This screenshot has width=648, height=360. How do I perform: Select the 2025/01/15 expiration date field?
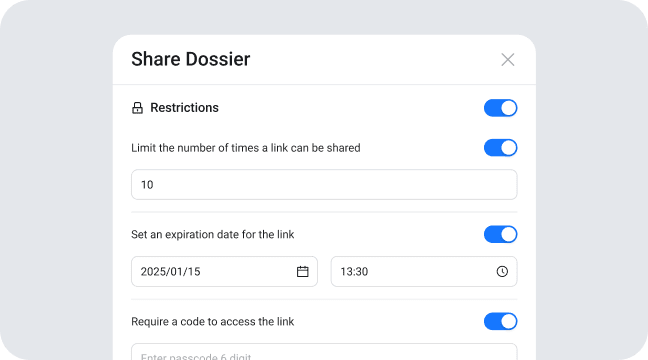(224, 272)
